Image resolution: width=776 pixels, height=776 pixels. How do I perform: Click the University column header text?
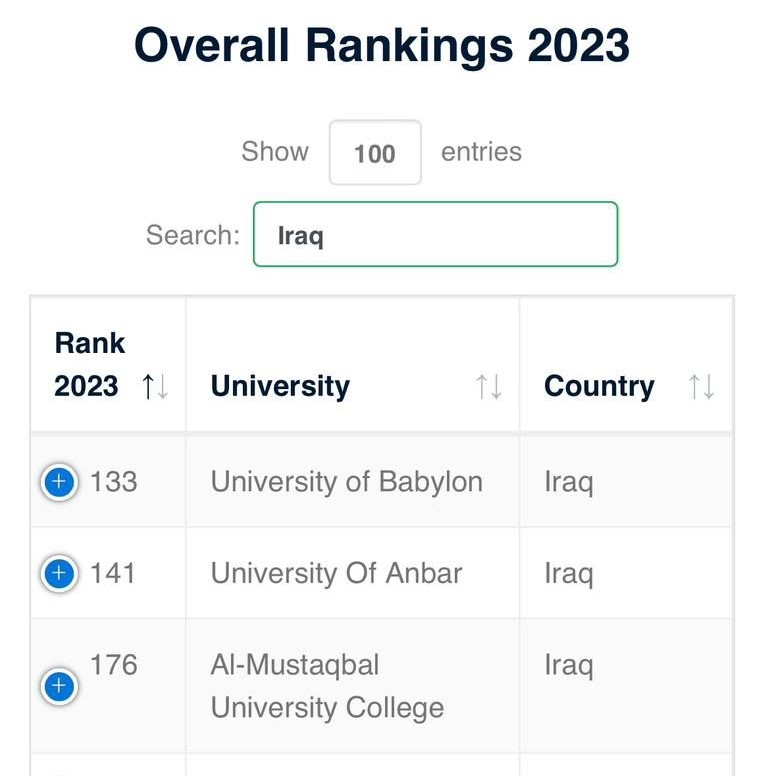[280, 387]
